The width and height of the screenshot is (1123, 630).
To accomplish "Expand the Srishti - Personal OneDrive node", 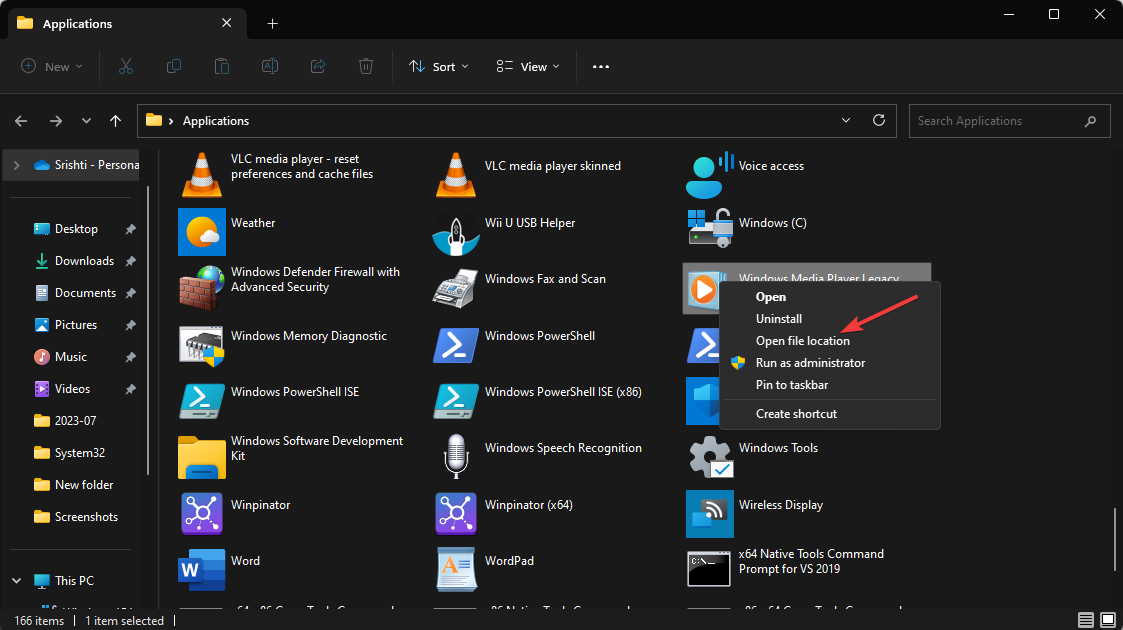I will tap(16, 165).
